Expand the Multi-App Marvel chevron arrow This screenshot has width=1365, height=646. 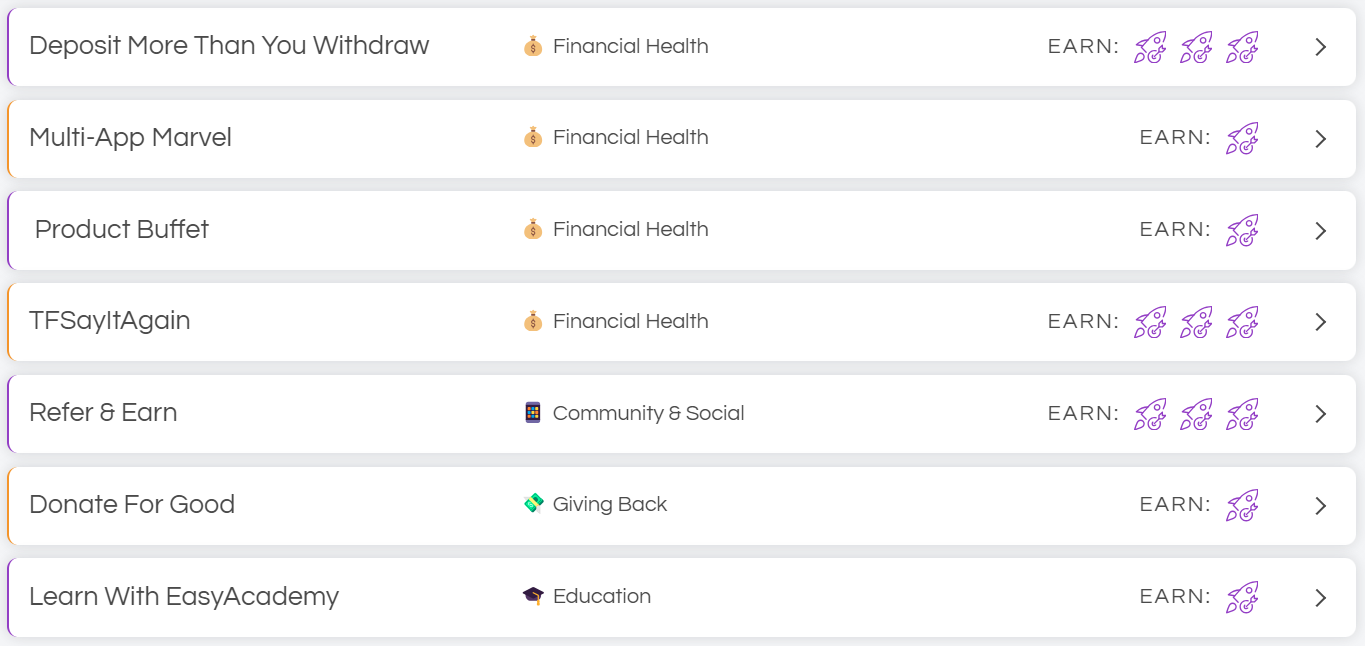pos(1321,139)
